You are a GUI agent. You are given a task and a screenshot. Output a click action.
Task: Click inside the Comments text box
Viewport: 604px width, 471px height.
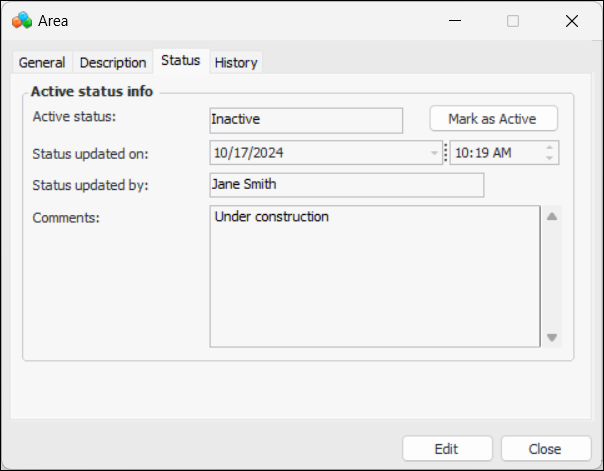point(374,276)
